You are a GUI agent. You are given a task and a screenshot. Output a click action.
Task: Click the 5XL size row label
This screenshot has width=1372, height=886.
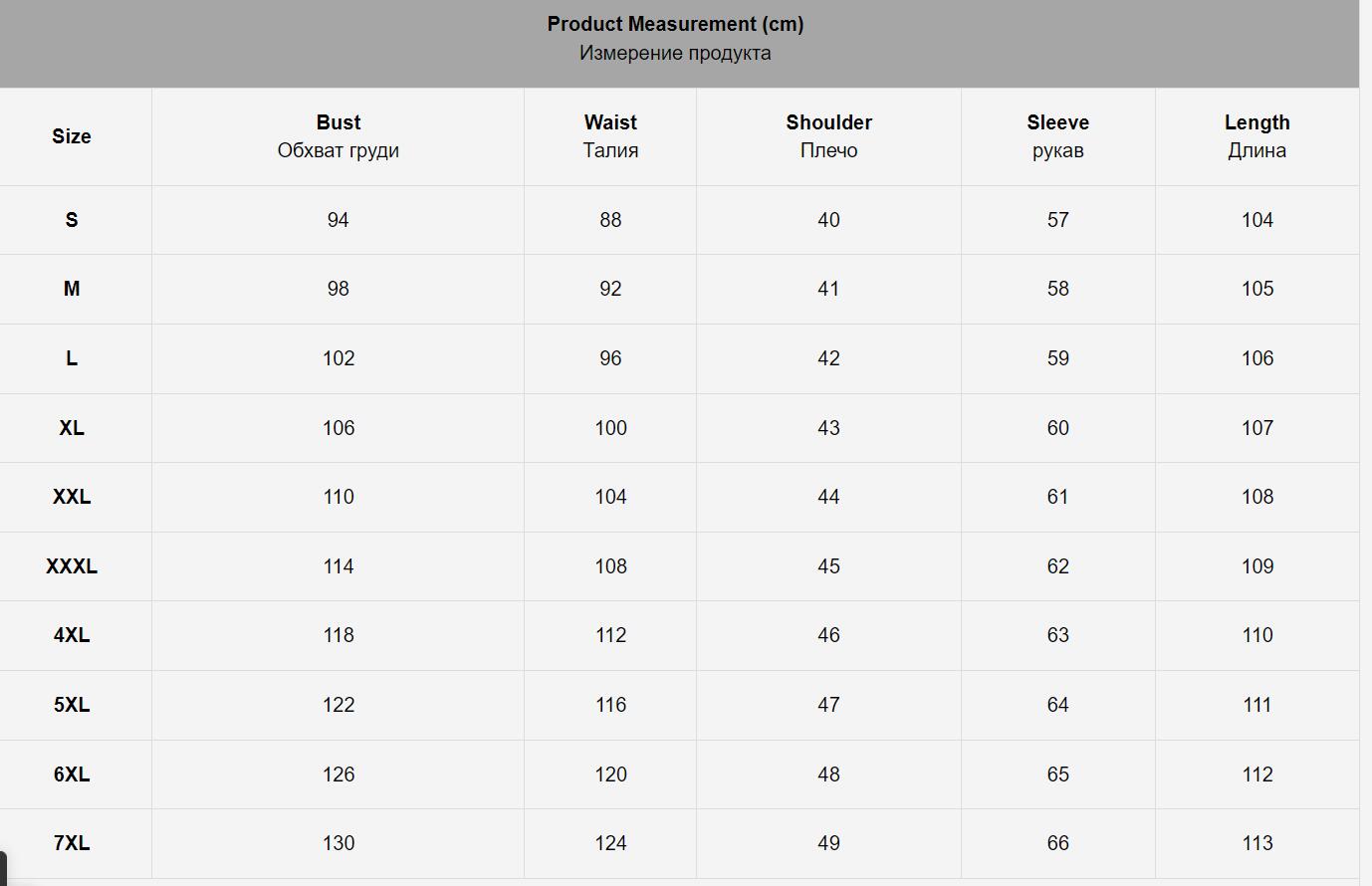pos(72,705)
